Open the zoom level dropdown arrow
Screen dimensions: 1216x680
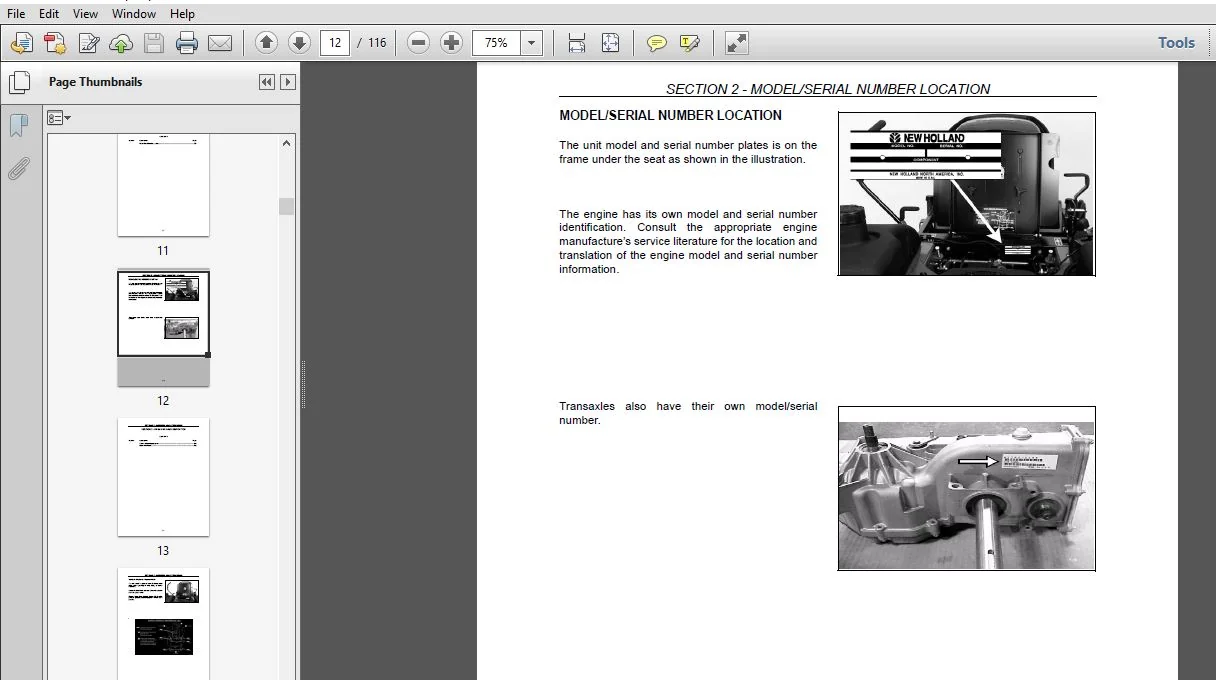coord(532,43)
